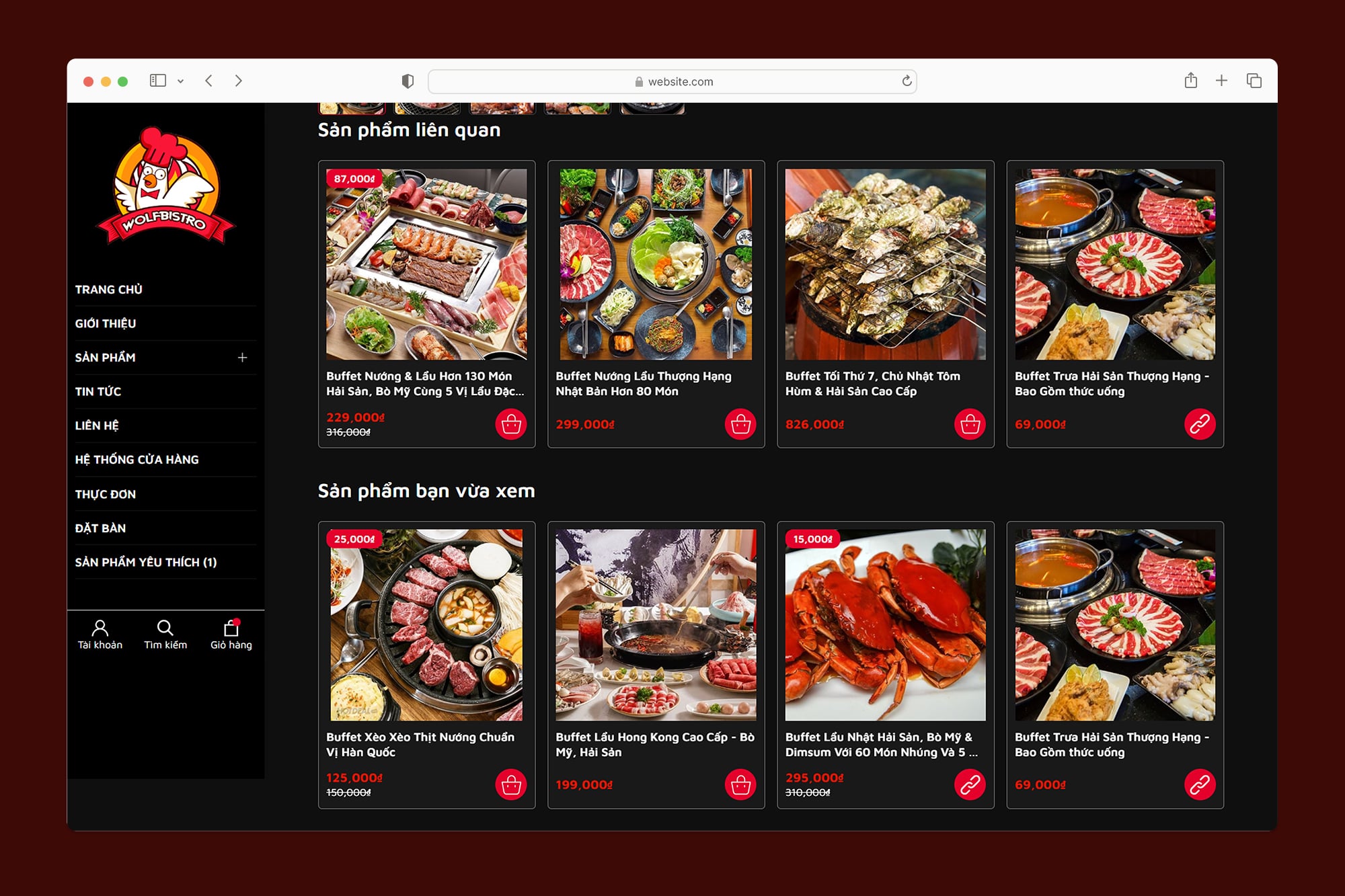Open the THỰC ĐƠN menu item
This screenshot has height=896, width=1345.
tap(106, 494)
